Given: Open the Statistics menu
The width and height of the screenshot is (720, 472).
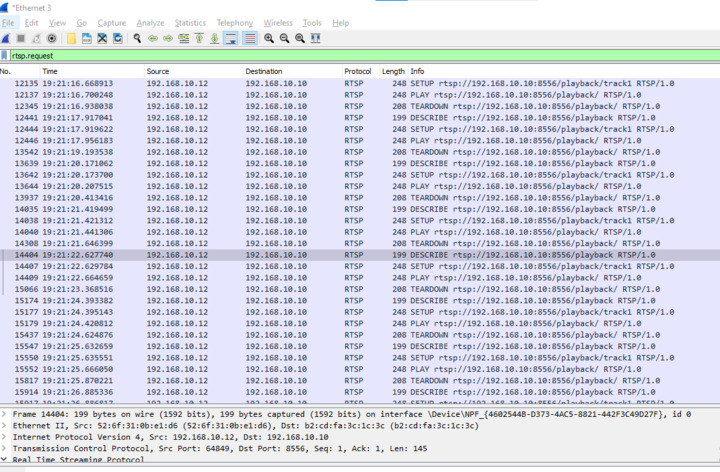Looking at the screenshot, I should (x=190, y=22).
